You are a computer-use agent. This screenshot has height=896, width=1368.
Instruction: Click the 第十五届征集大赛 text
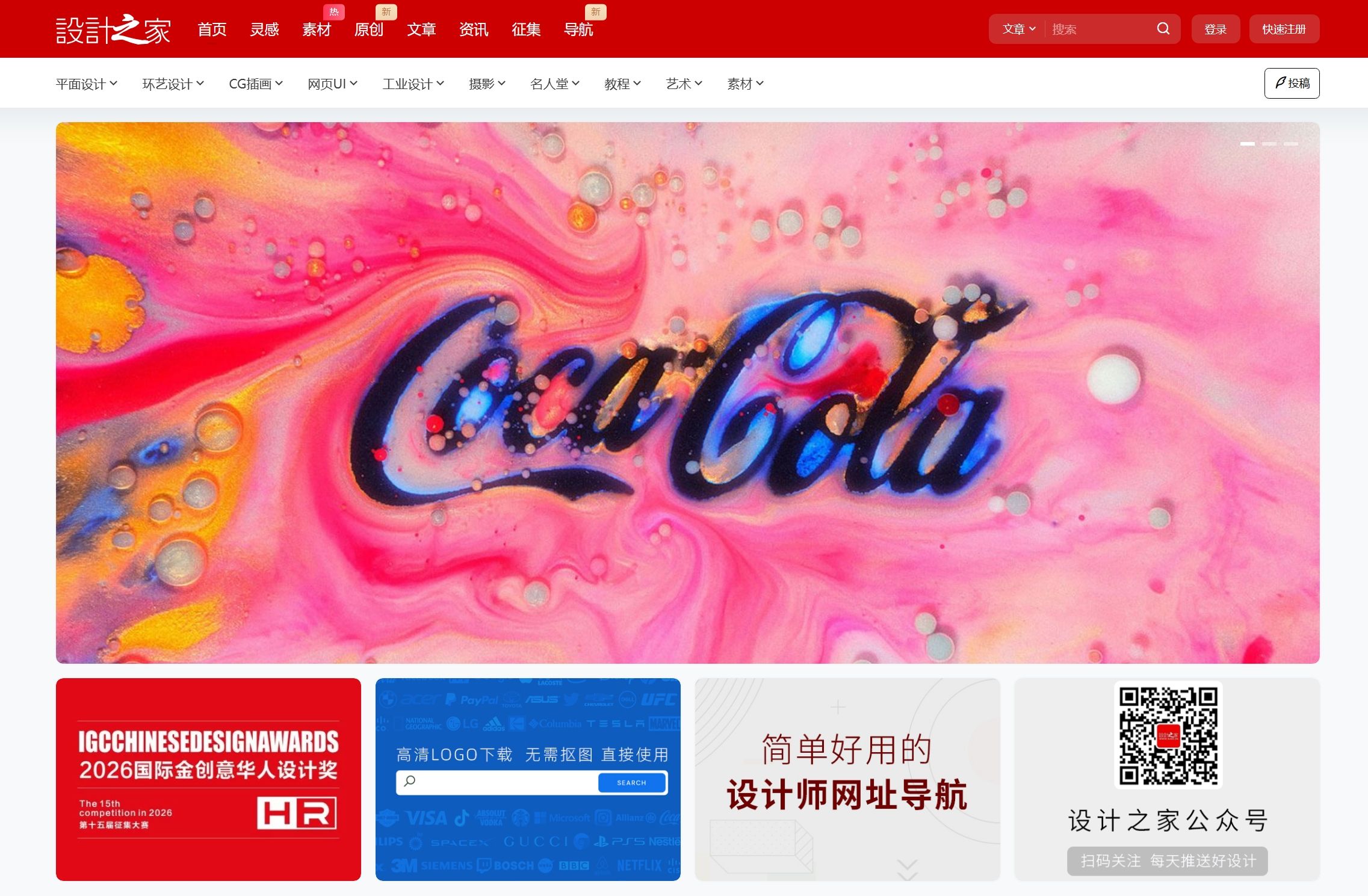114,825
